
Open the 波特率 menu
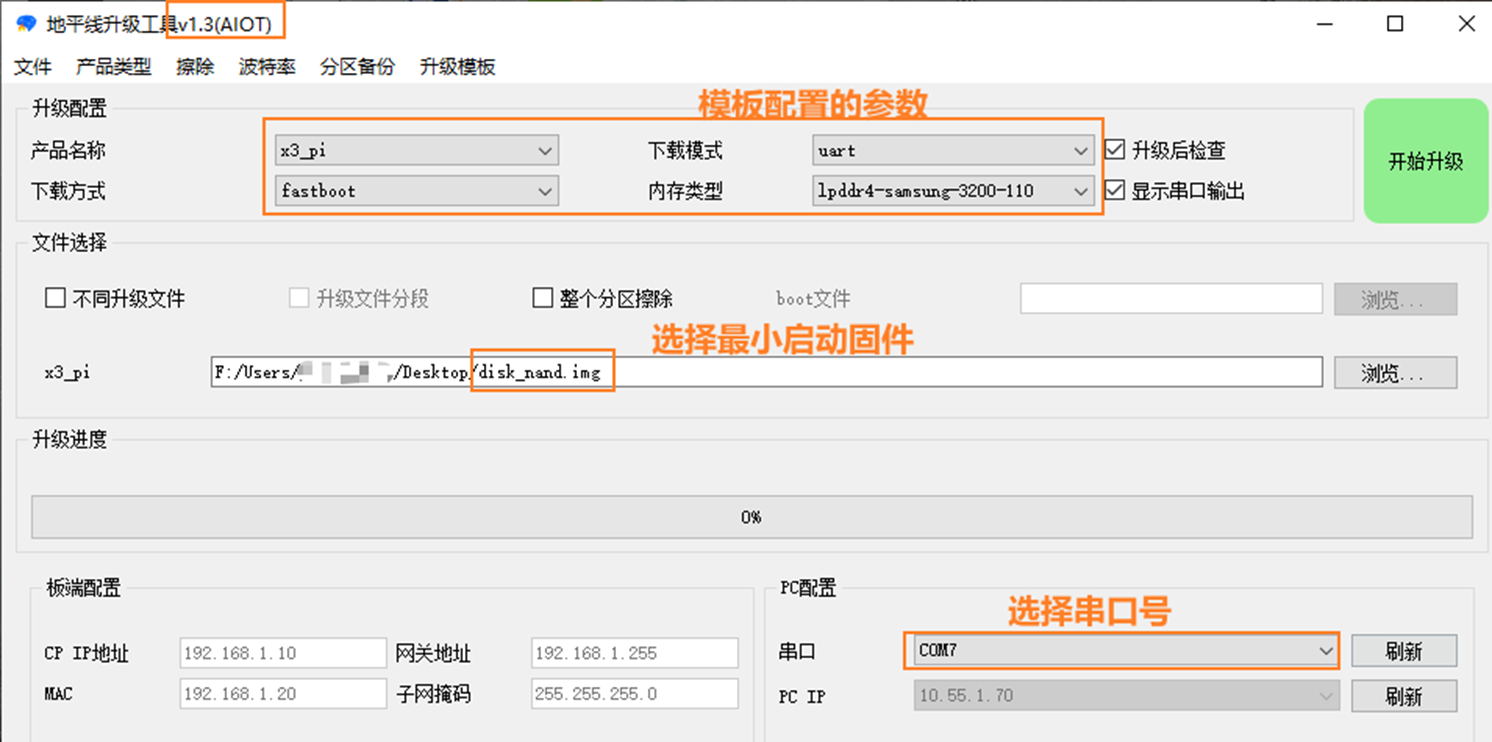point(267,67)
